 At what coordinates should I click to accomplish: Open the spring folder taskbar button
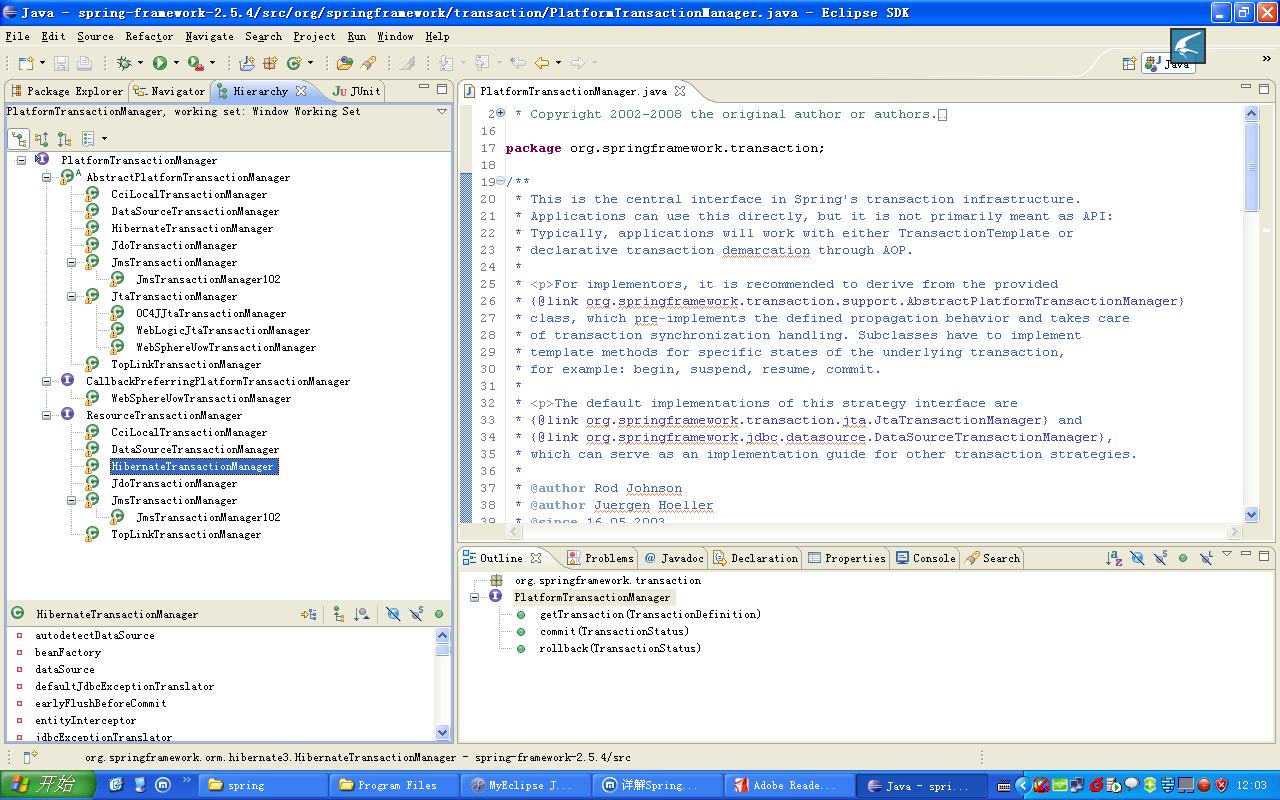261,785
